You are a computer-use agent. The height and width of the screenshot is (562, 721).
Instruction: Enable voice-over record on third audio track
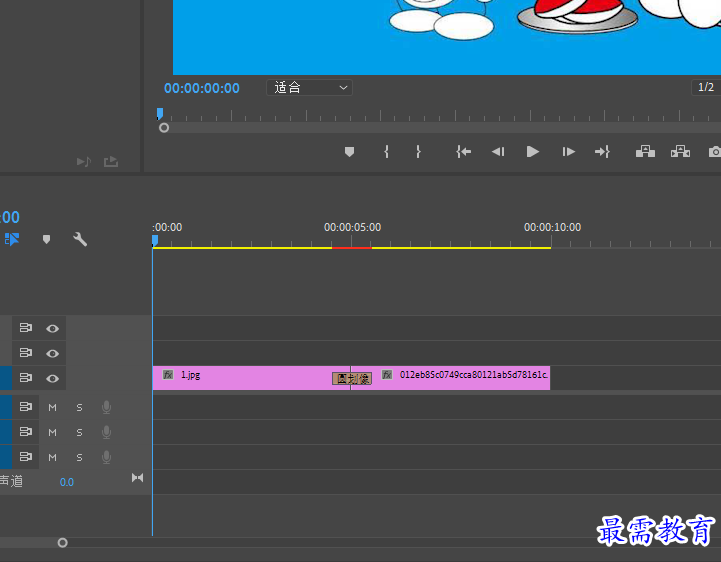106,457
